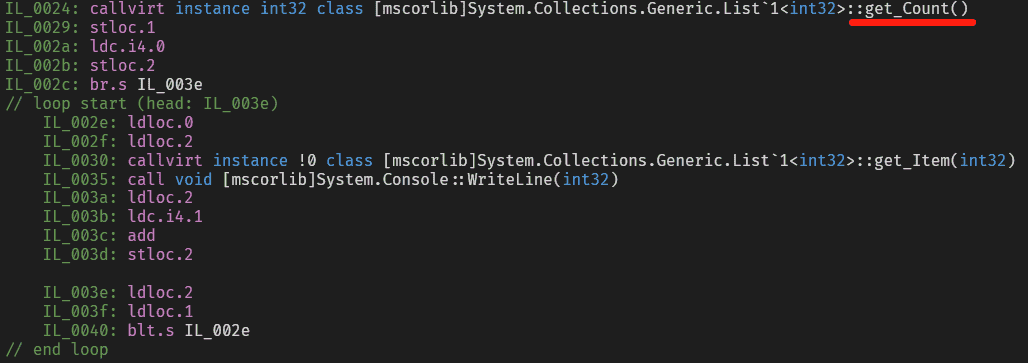1028x363 pixels.
Task: Click the ldloc.2 opcode at IL_003e
Action: click(x=160, y=293)
